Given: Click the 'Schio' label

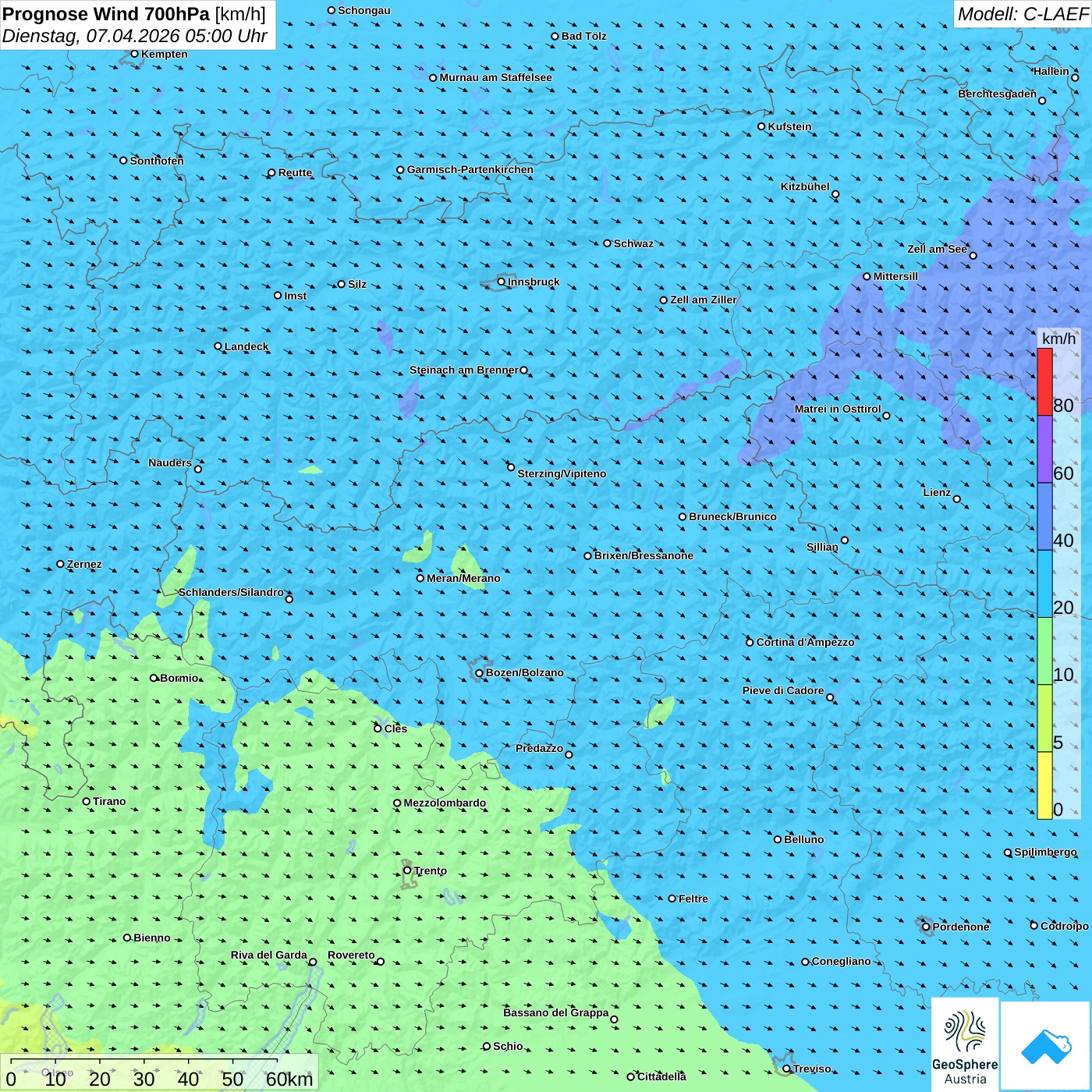Looking at the screenshot, I should click(x=509, y=1046).
